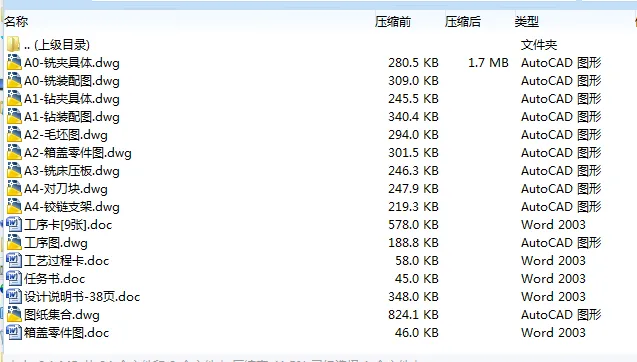This screenshot has height=362, width=637.
Task: Select file name A1-钻装配图.dwg
Action: tap(72, 117)
